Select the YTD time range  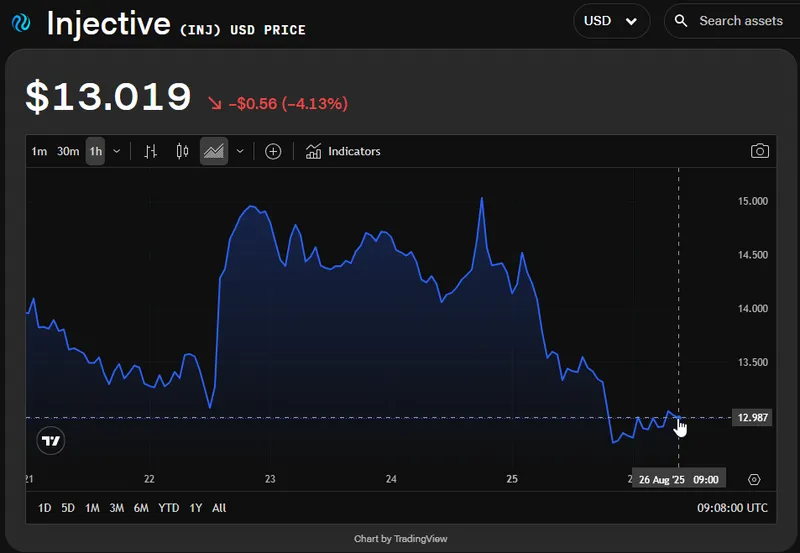[169, 508]
